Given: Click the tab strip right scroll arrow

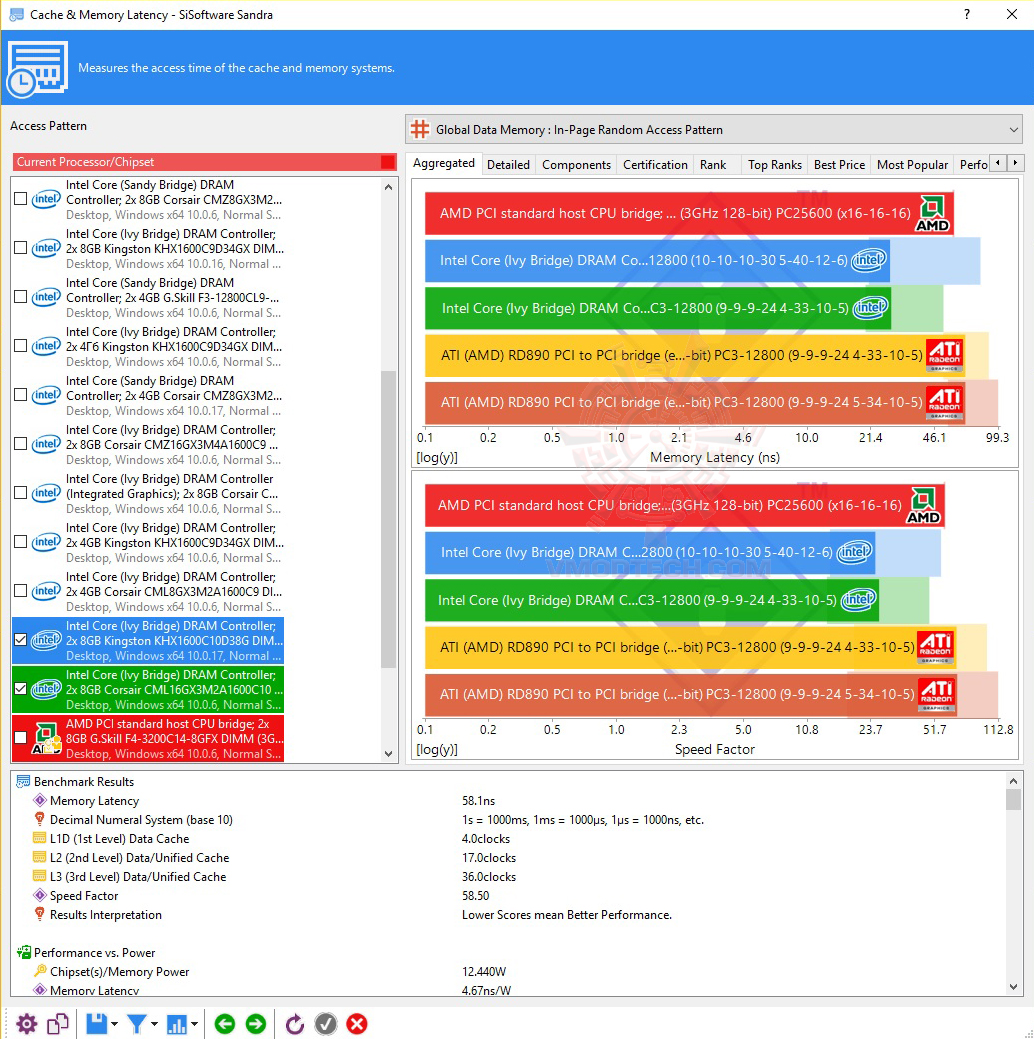Looking at the screenshot, I should (1015, 163).
